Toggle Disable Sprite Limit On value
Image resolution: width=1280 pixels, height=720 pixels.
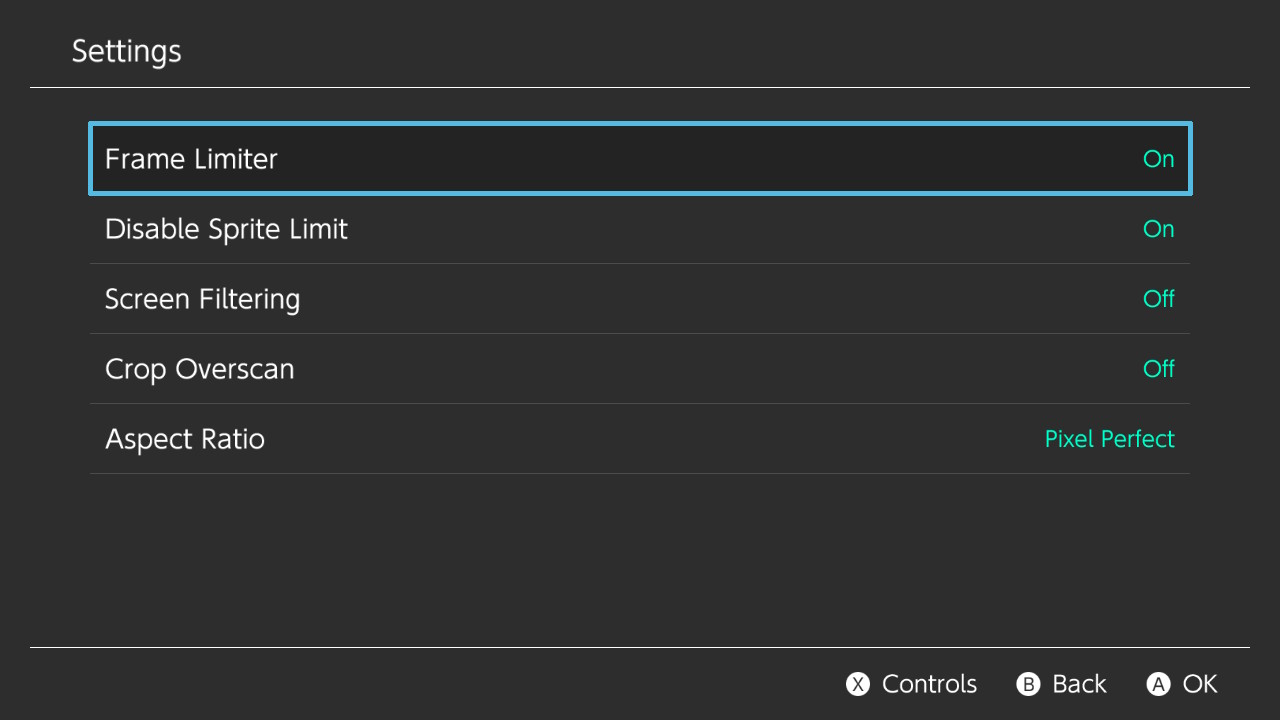[x=1158, y=229]
